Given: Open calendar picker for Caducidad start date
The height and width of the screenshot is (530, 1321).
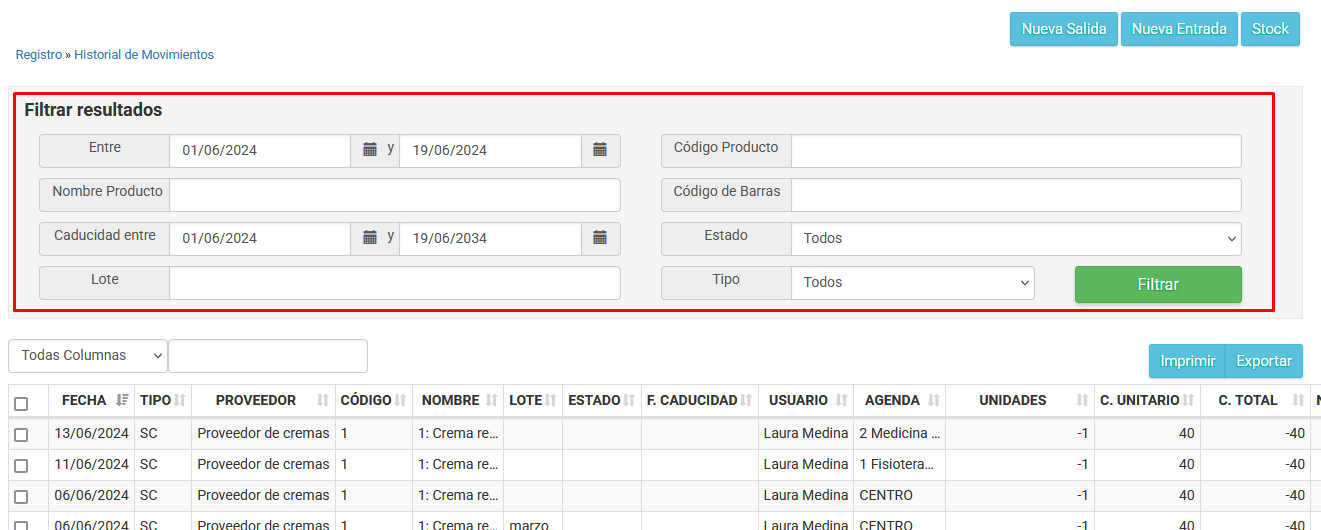Looking at the screenshot, I should 369,238.
